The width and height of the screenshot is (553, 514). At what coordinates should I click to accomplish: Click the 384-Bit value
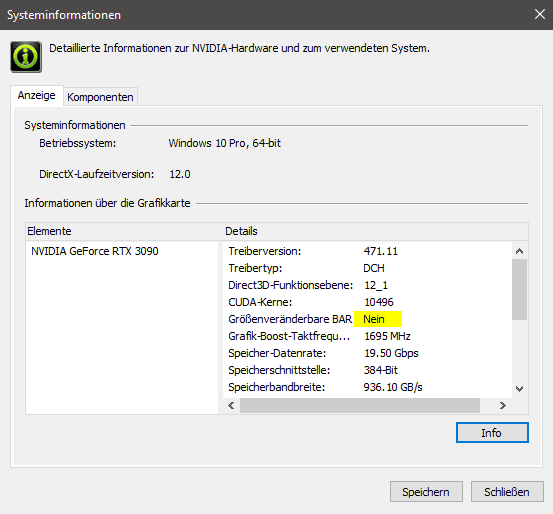(x=381, y=370)
